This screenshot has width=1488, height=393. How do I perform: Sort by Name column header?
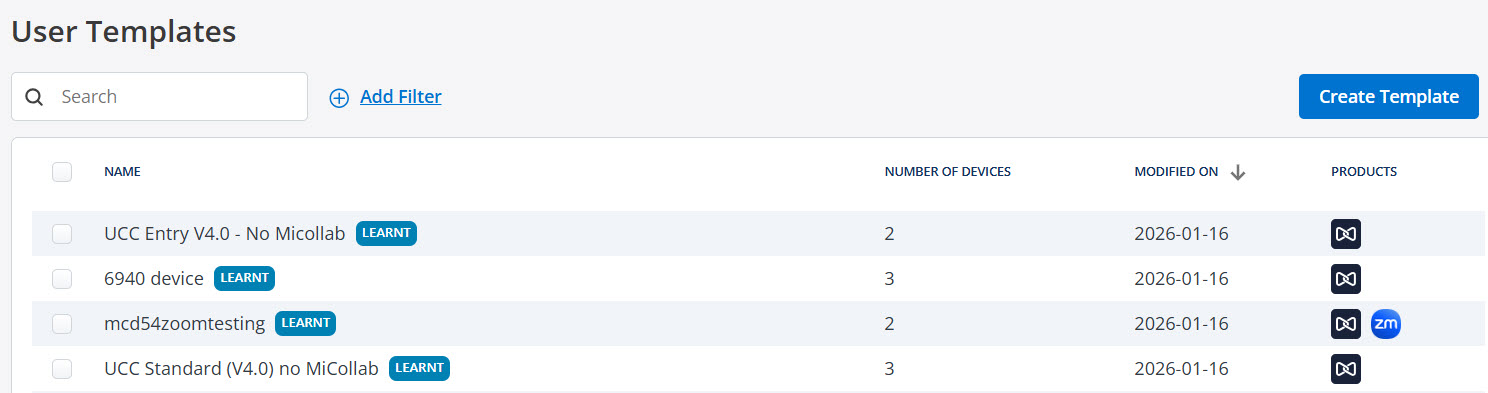tap(122, 172)
